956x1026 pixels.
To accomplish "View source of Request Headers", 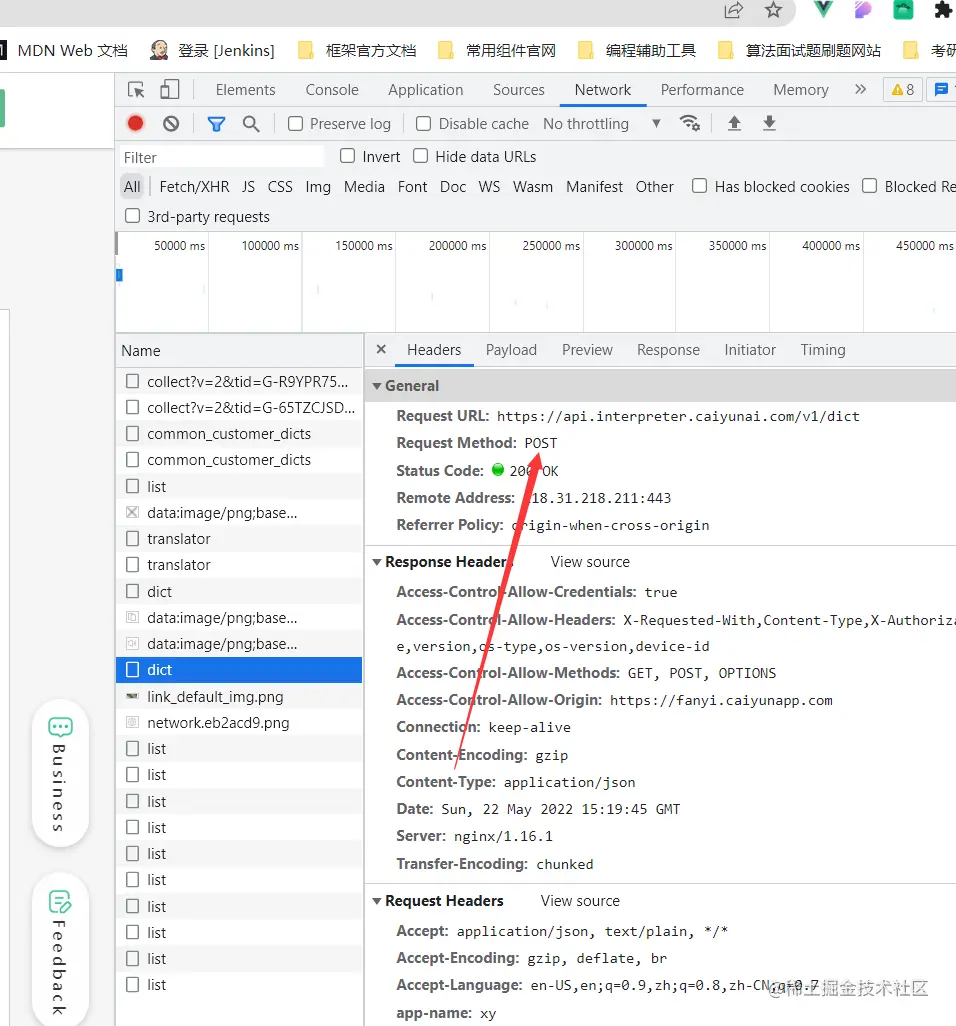I will (x=580, y=901).
